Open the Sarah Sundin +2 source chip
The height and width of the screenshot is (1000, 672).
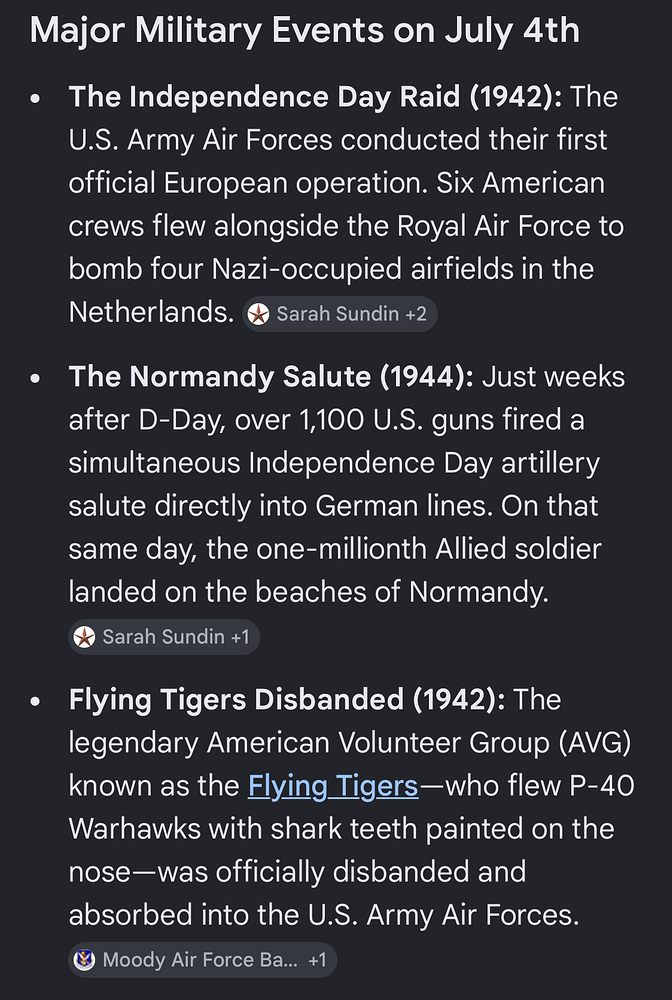[x=340, y=314]
